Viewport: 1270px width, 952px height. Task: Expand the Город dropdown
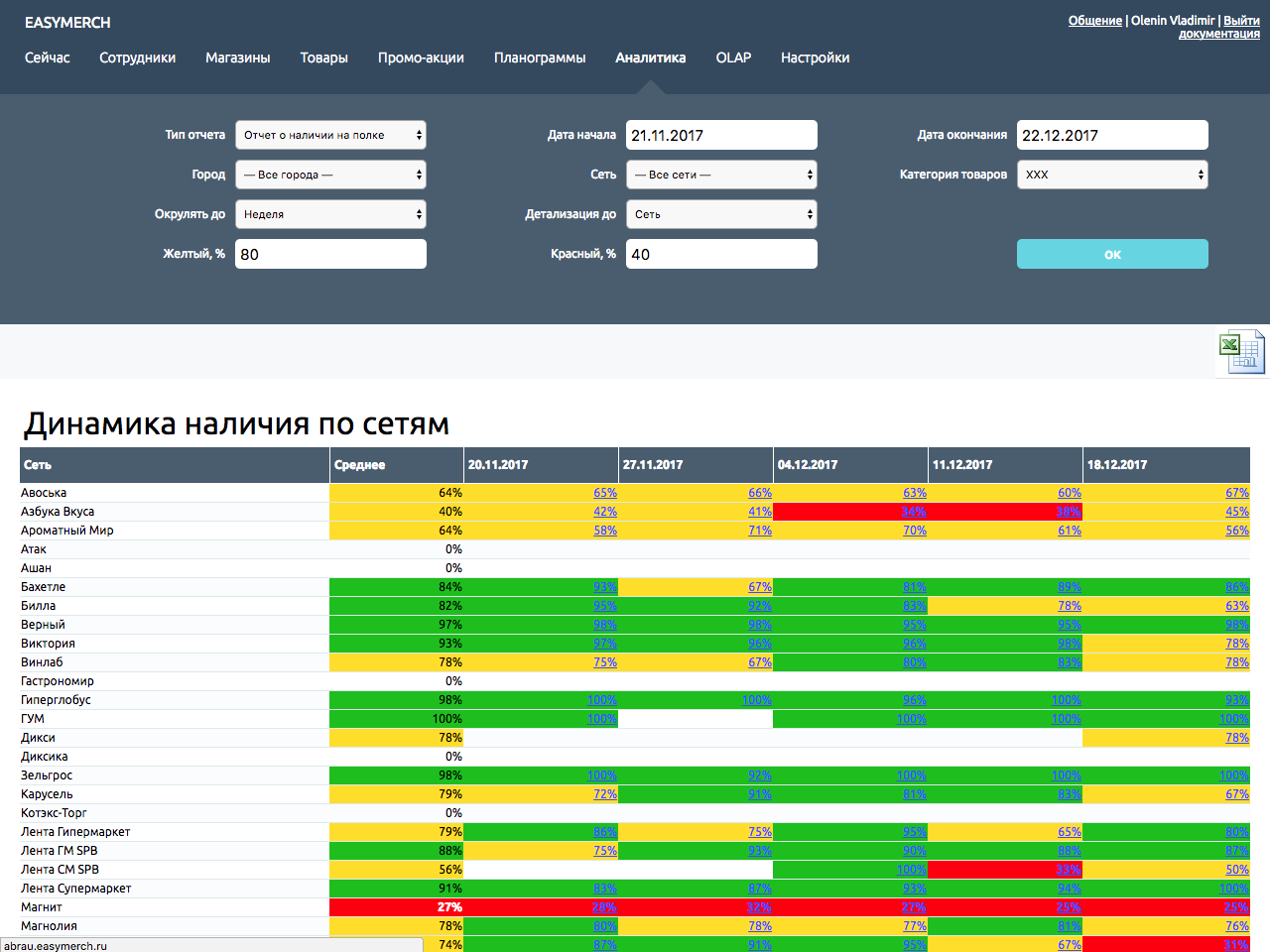(330, 175)
